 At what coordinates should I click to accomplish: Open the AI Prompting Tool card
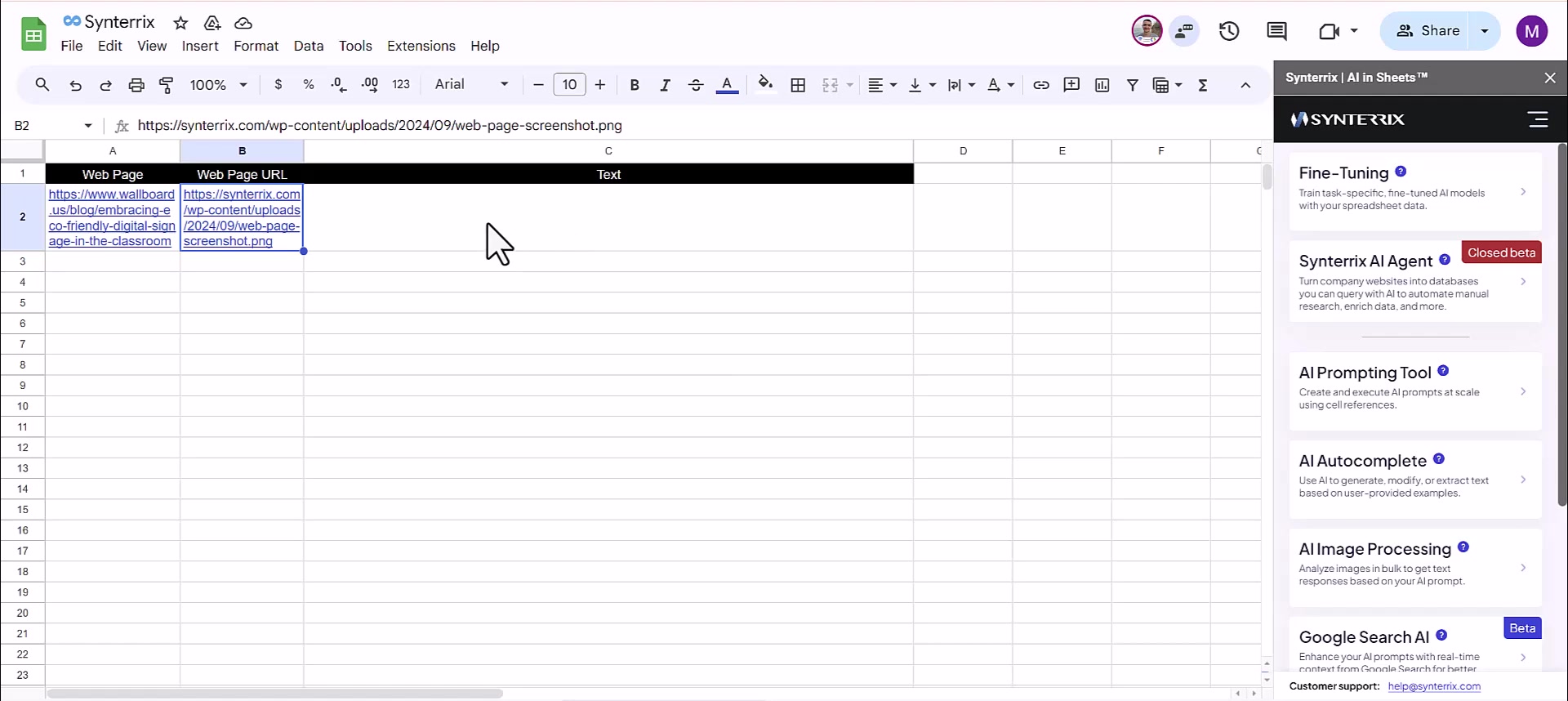[1415, 391]
